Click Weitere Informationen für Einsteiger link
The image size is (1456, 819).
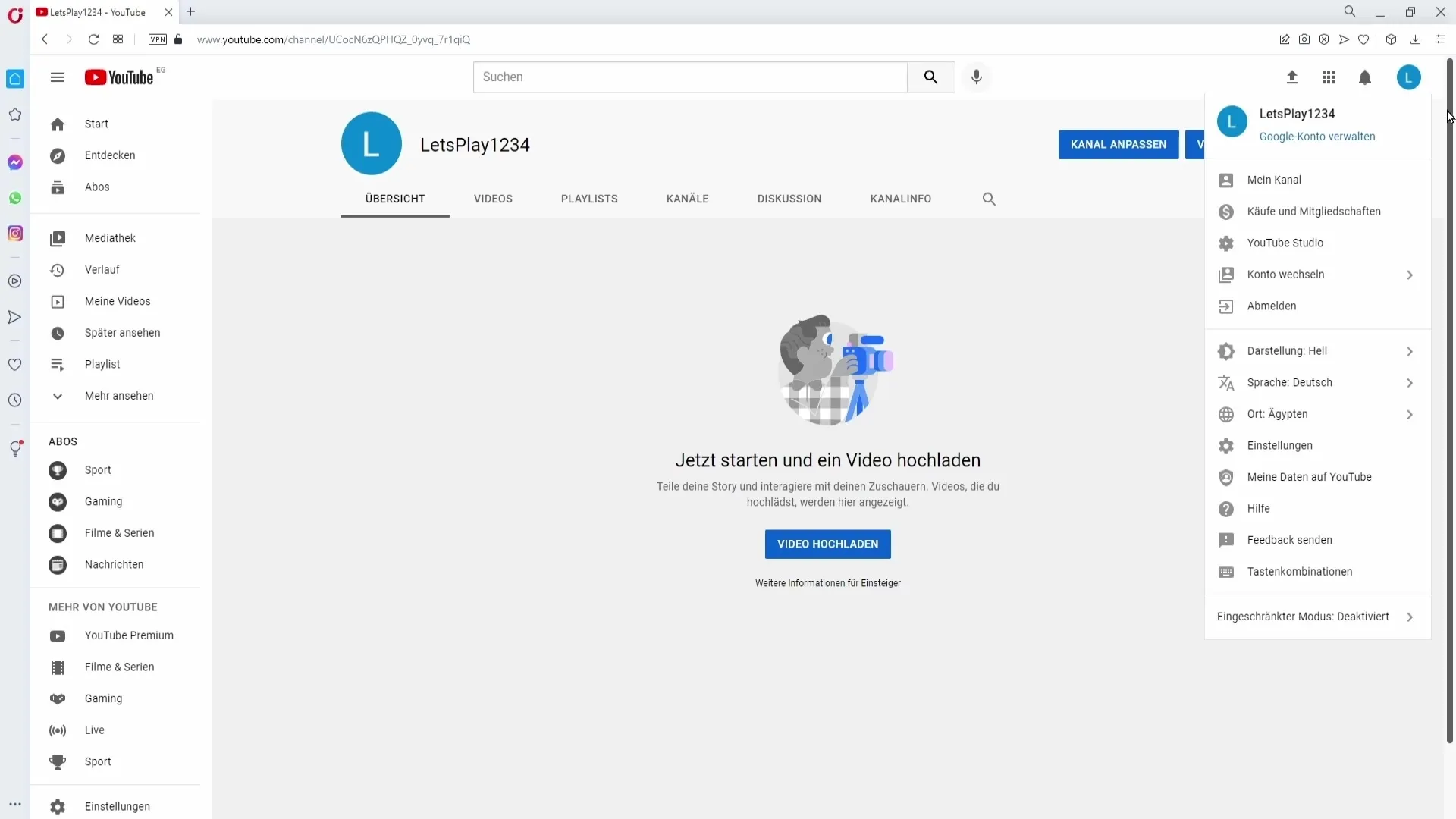pos(828,582)
